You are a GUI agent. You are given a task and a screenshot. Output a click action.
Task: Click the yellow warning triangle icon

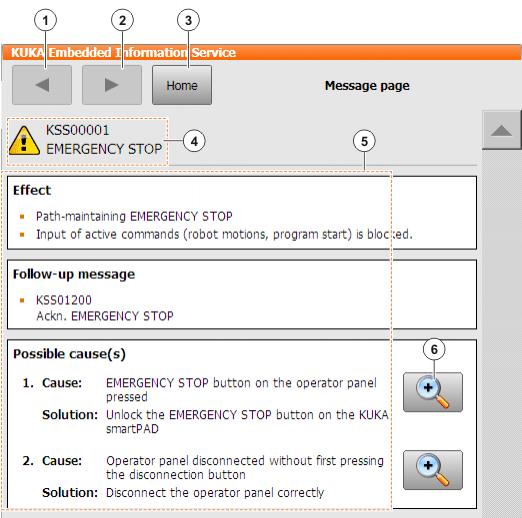click(x=24, y=141)
